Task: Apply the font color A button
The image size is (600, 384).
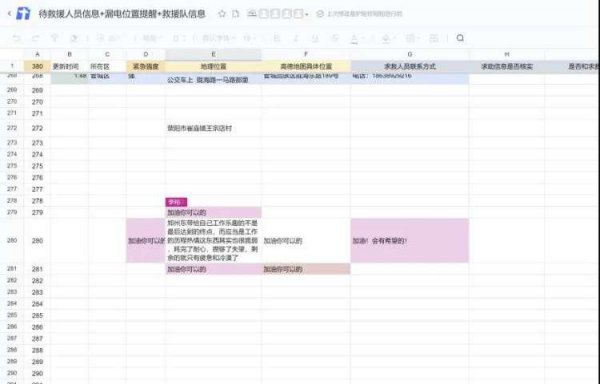Action: (x=354, y=38)
